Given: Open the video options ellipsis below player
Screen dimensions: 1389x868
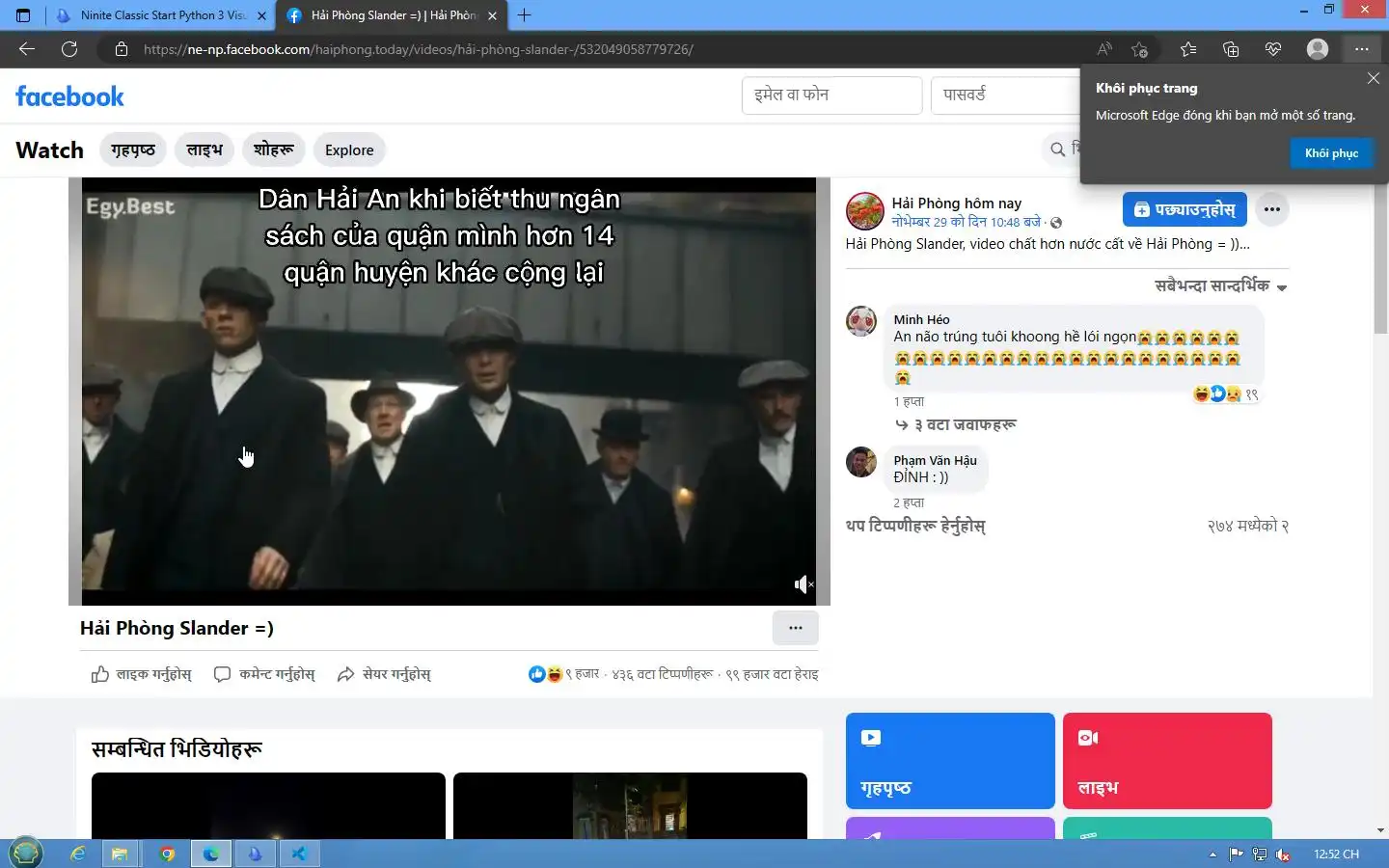Looking at the screenshot, I should (795, 628).
